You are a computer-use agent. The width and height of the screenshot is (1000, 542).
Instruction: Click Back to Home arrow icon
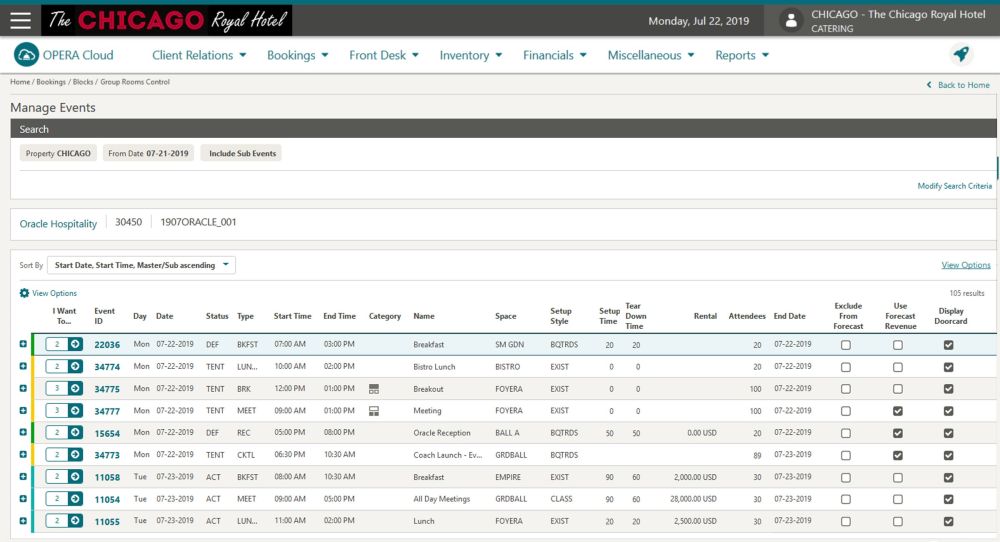(x=929, y=85)
